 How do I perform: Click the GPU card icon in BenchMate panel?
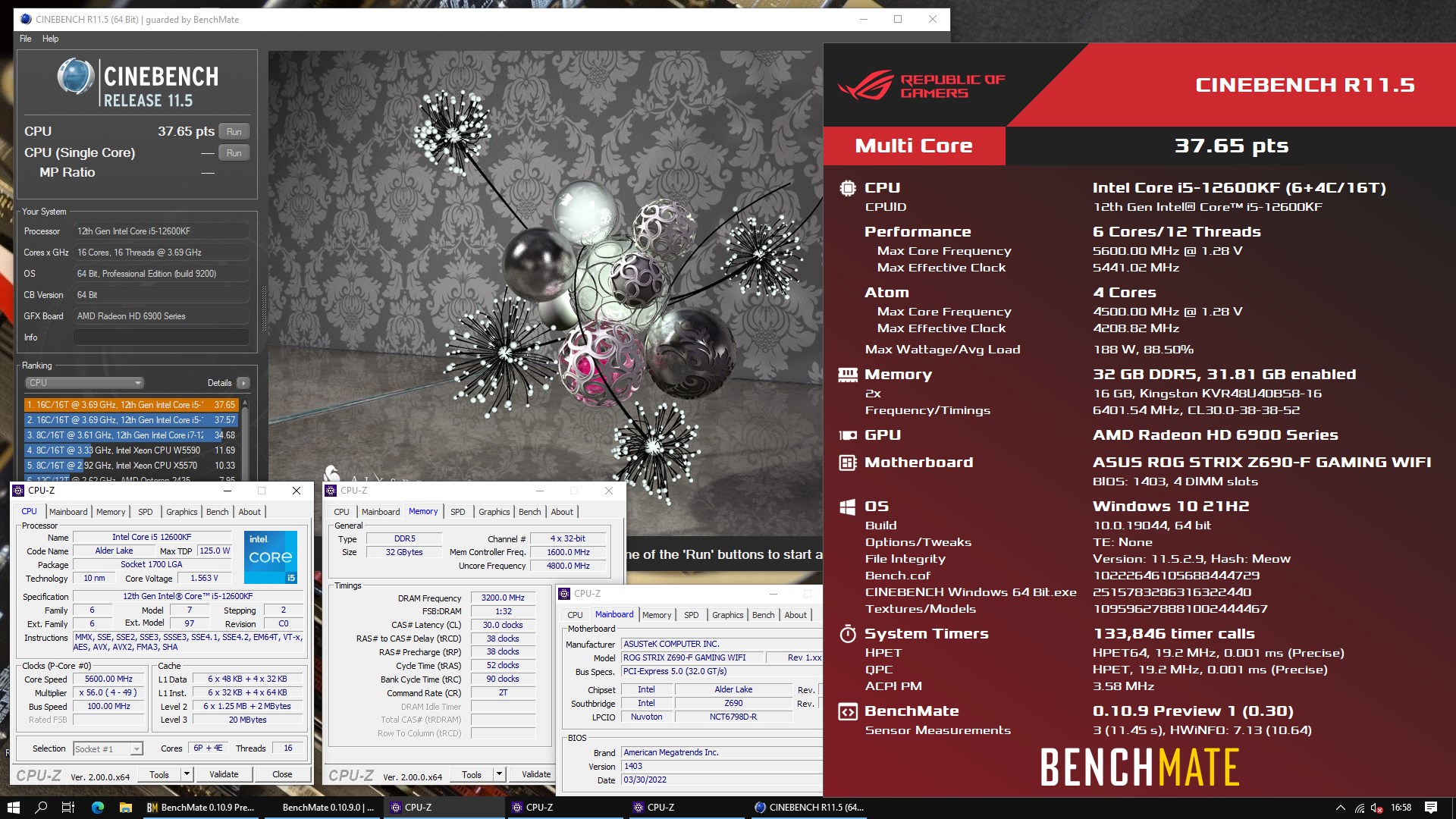[x=848, y=435]
